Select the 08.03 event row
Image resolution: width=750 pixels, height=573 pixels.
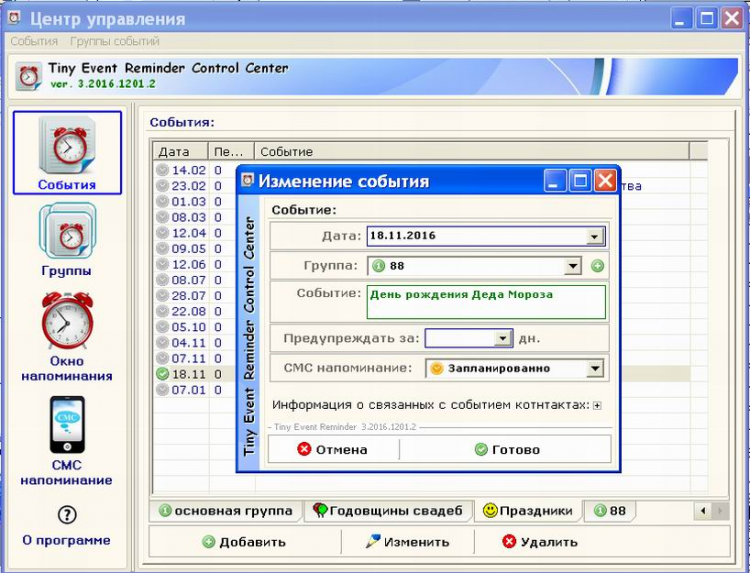(195, 217)
